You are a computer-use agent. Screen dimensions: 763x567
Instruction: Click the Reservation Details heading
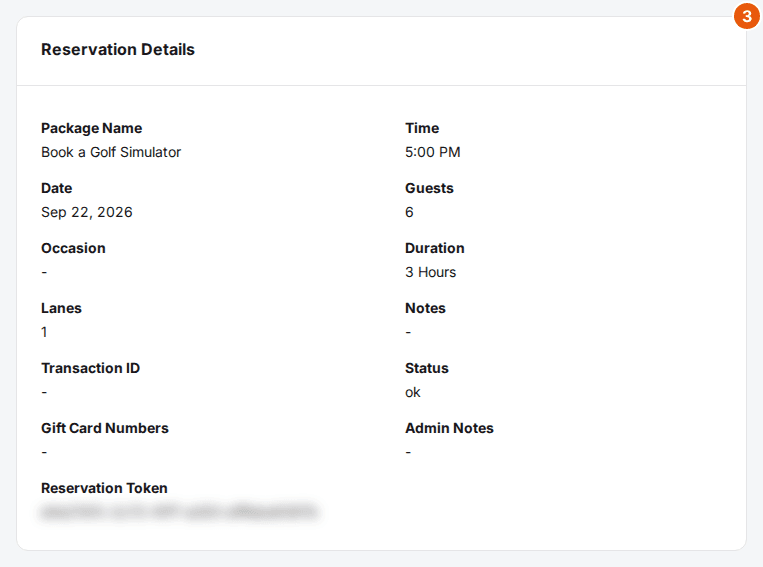pos(118,50)
